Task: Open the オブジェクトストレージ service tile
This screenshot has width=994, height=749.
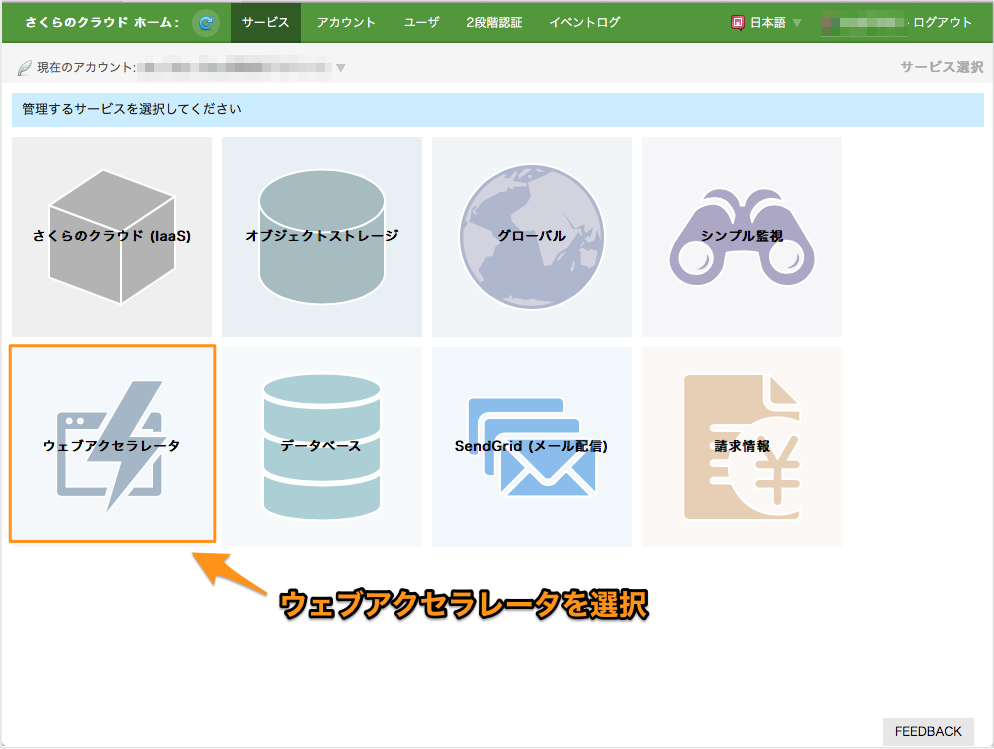Action: (322, 237)
